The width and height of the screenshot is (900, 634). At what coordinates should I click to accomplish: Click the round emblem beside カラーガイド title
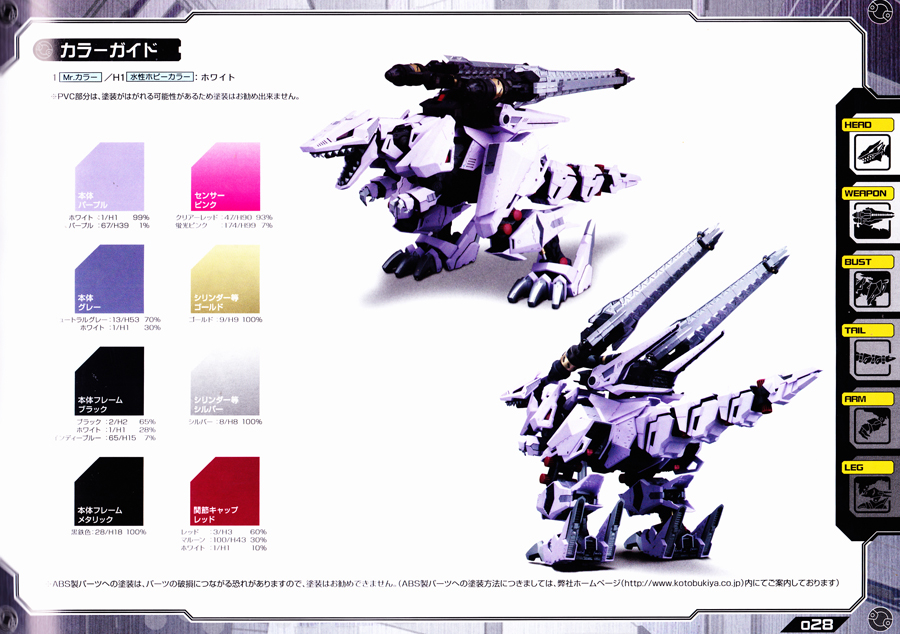point(44,50)
